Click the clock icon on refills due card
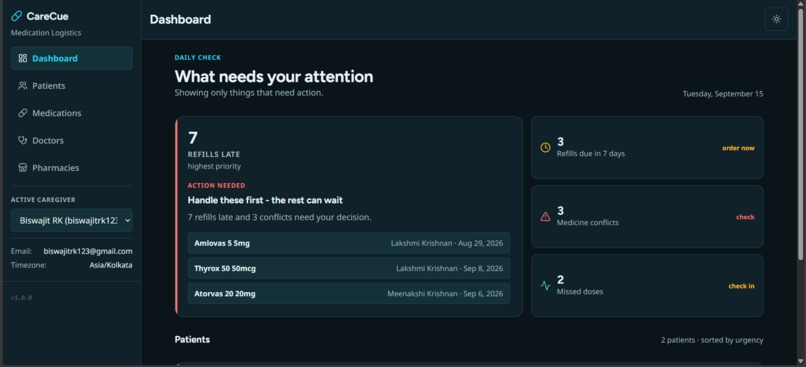806x367 pixels. [545, 148]
